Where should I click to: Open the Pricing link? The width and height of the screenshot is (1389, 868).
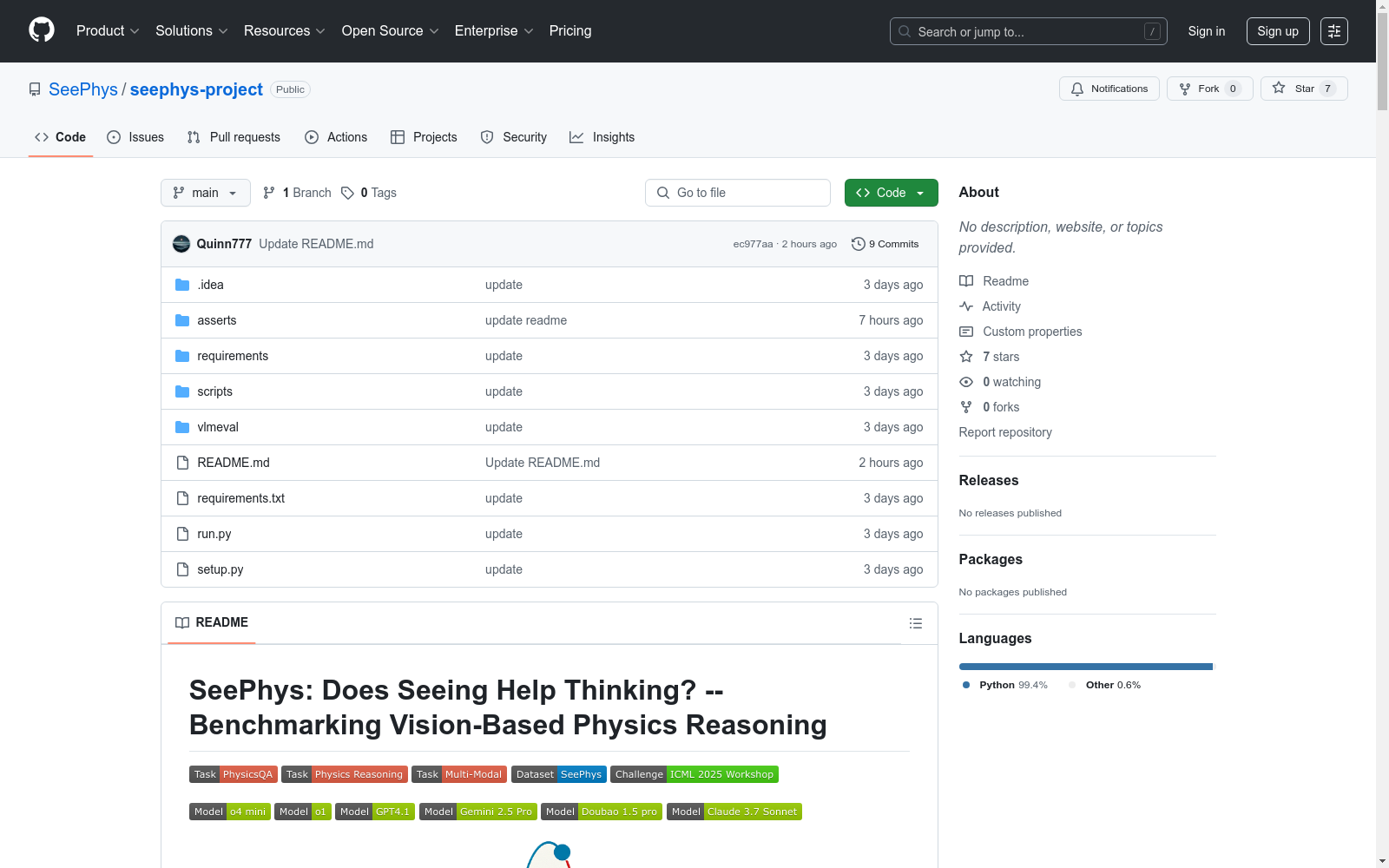pos(570,31)
